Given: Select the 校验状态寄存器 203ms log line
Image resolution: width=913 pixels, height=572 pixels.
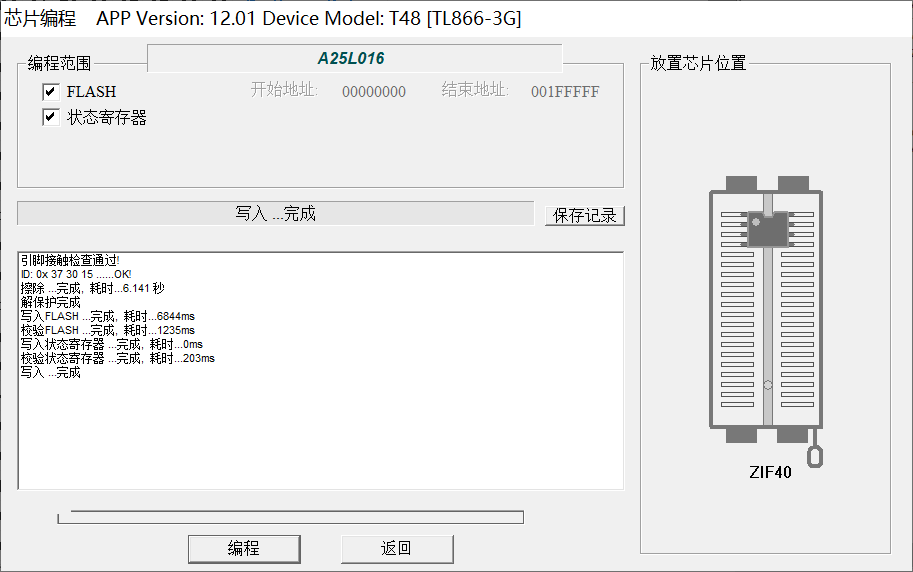Looking at the screenshot, I should (118, 358).
